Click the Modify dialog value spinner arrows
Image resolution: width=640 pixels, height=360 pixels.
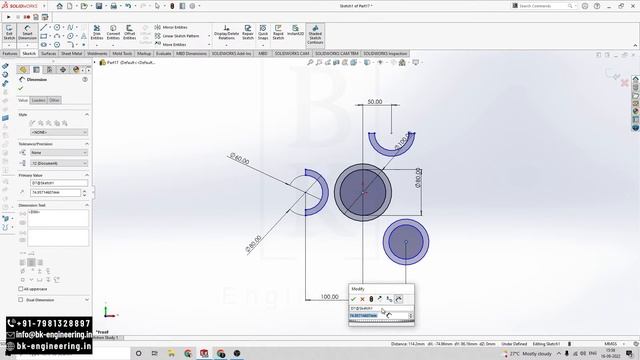411,316
